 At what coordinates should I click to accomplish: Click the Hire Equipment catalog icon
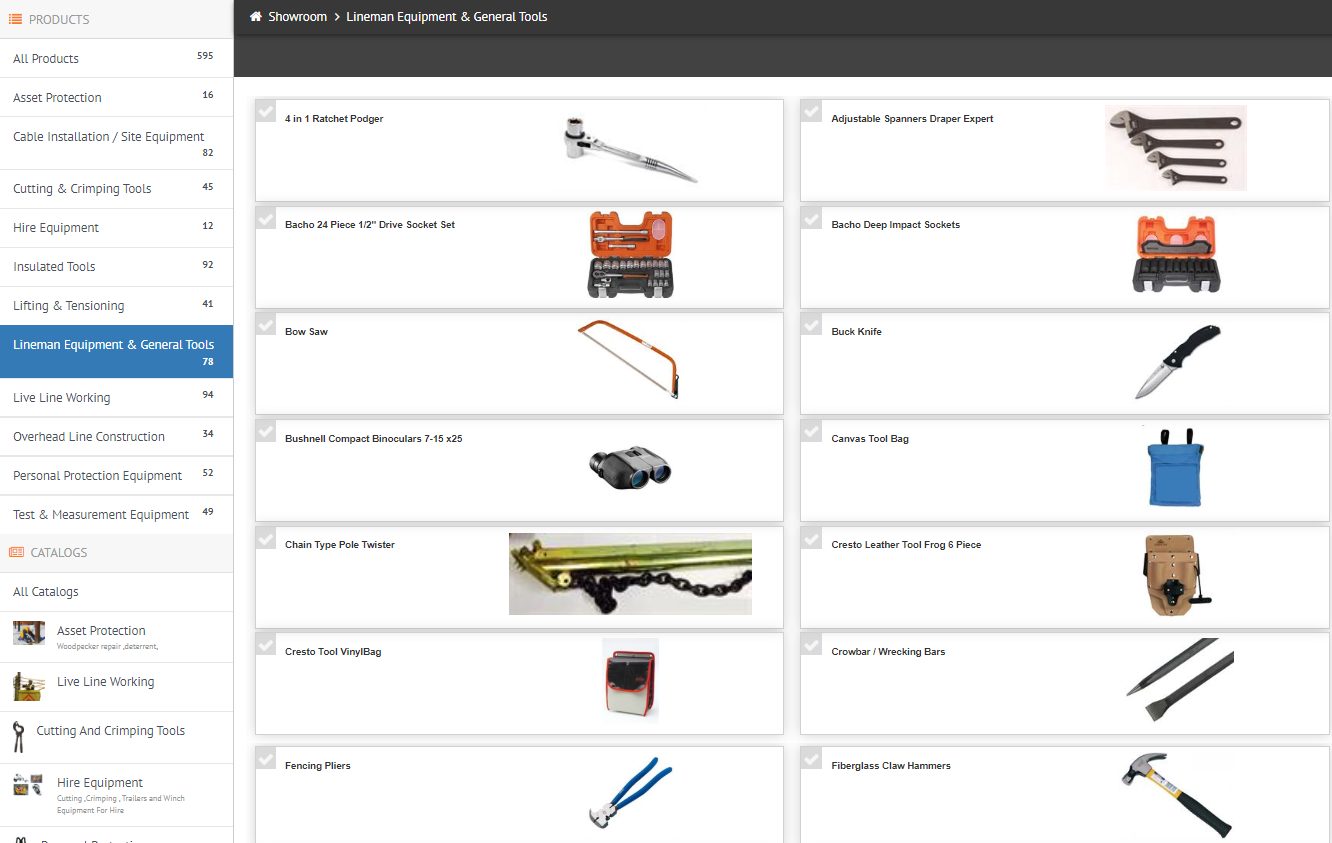(x=29, y=785)
